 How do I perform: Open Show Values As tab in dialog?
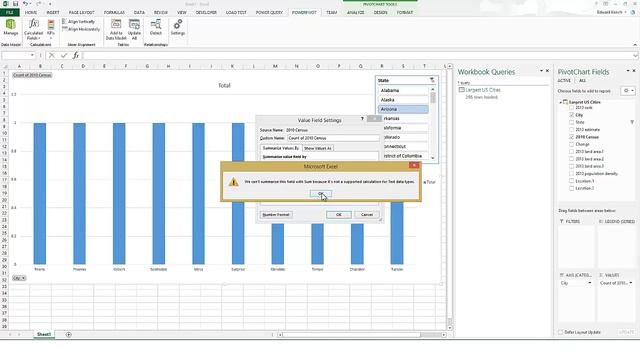point(318,149)
